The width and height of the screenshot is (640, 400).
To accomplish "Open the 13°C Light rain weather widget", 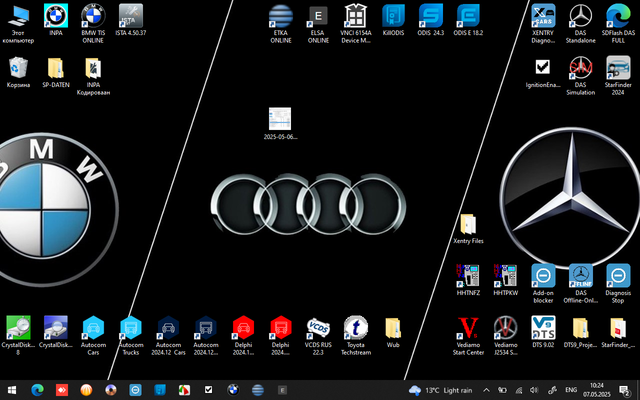I will (440, 390).
